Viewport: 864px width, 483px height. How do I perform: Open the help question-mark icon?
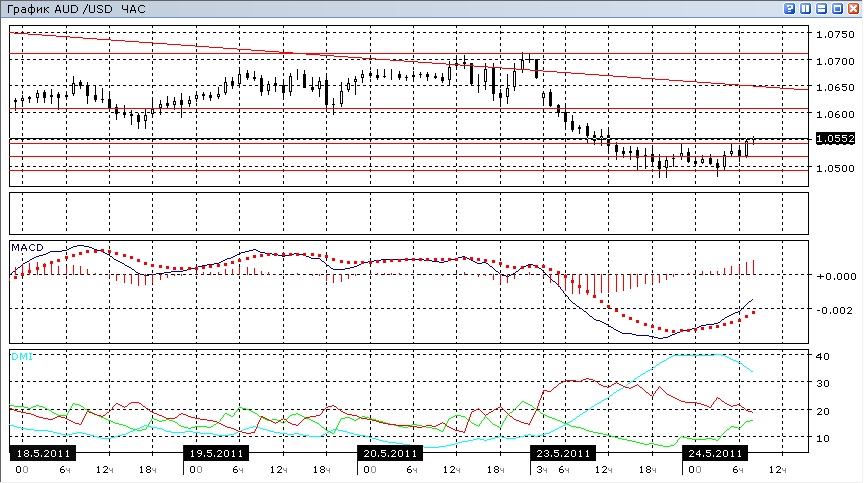coord(790,8)
